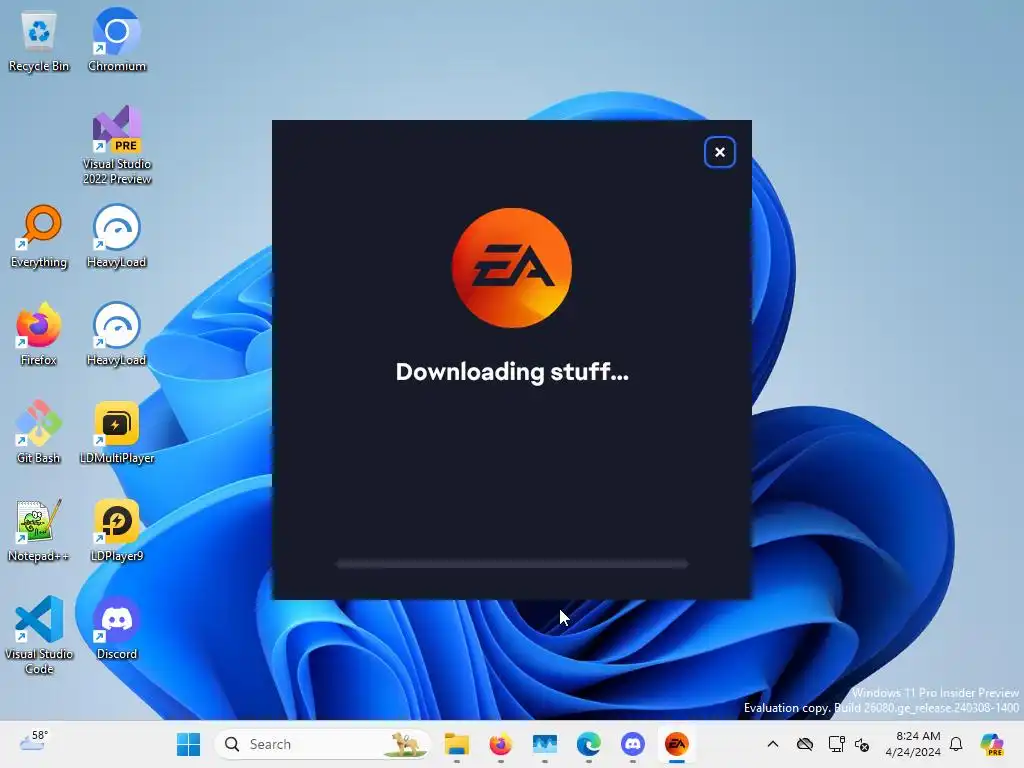Click the muted volume tray icon

point(861,744)
